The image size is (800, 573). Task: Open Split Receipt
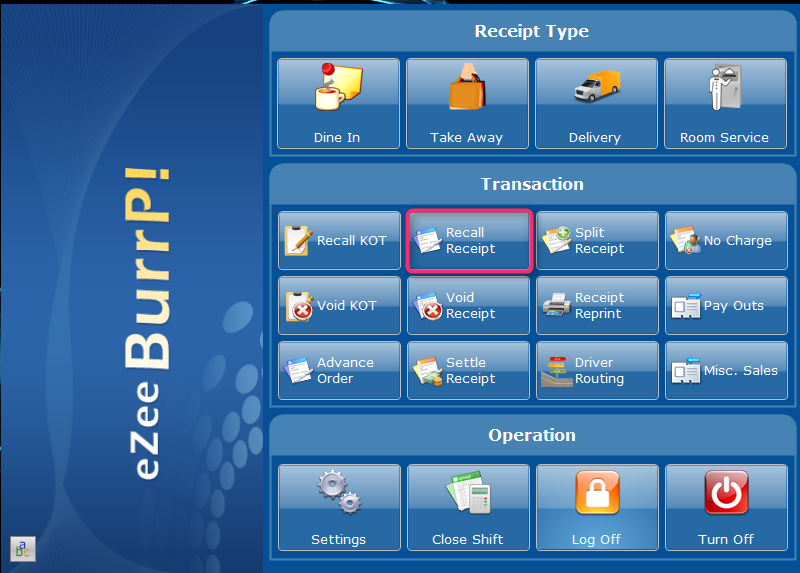[597, 240]
